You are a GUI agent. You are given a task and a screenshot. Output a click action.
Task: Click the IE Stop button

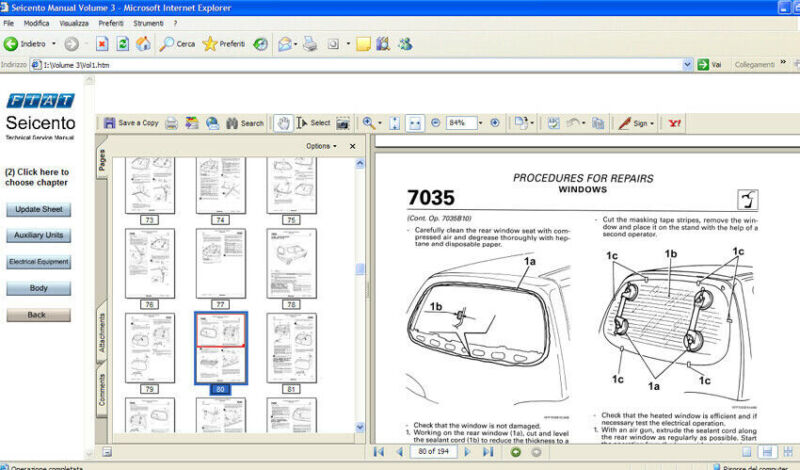(101, 44)
